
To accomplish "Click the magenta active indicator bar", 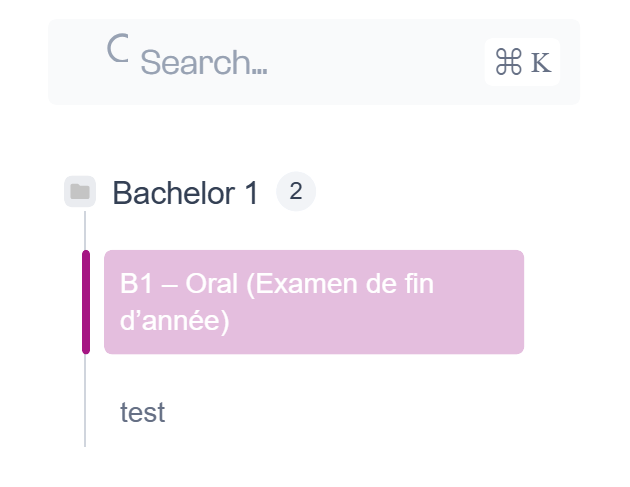I will 86,302.
